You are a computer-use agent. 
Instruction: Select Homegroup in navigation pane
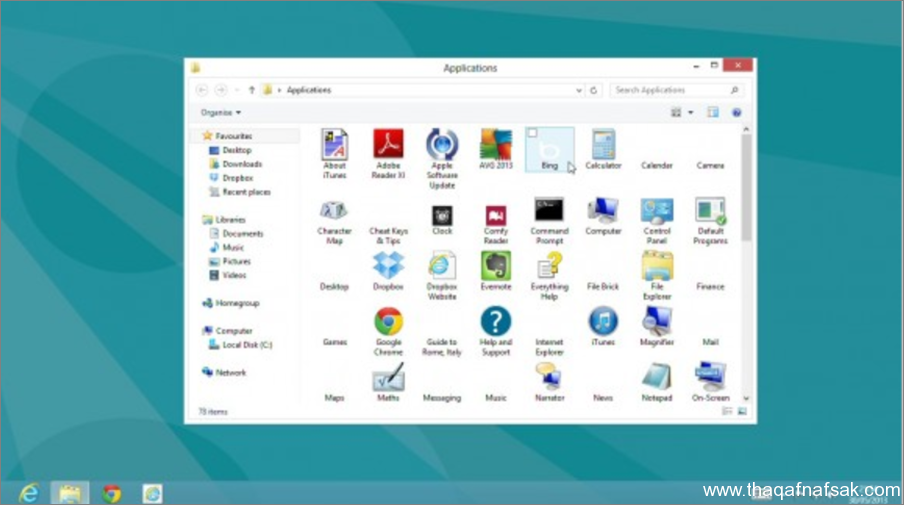[x=238, y=303]
